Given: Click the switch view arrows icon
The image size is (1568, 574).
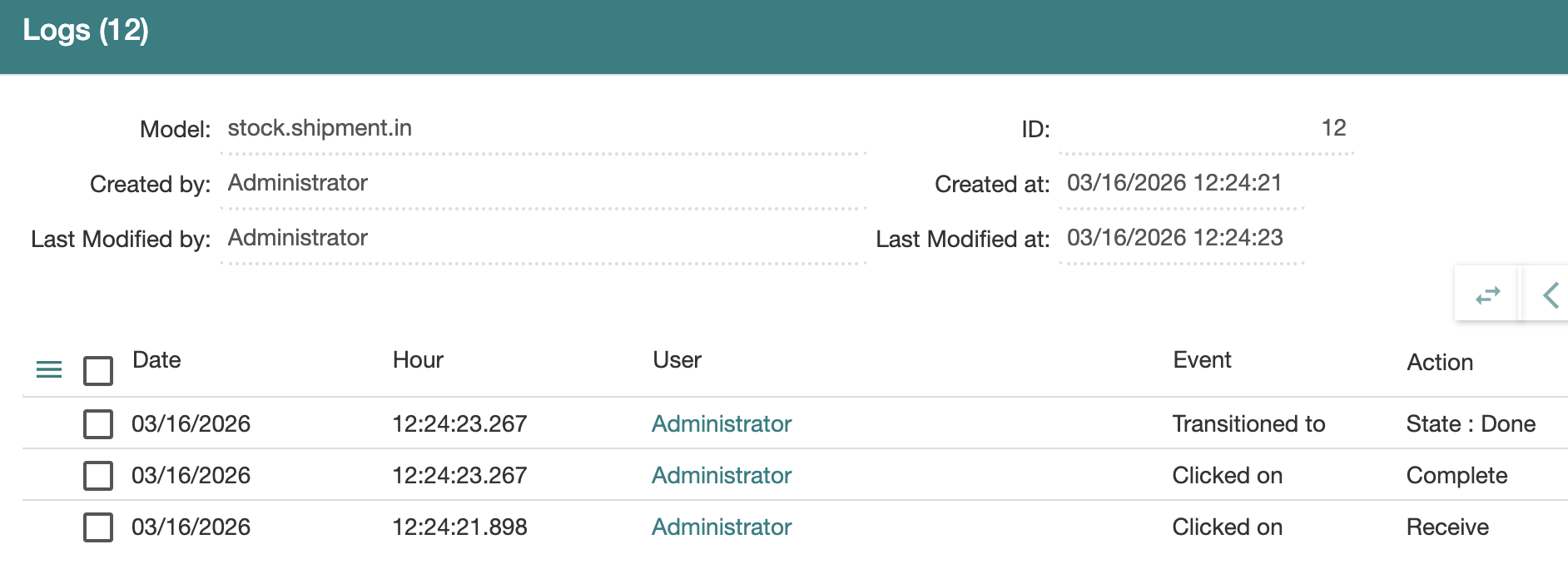Looking at the screenshot, I should pos(1487,295).
